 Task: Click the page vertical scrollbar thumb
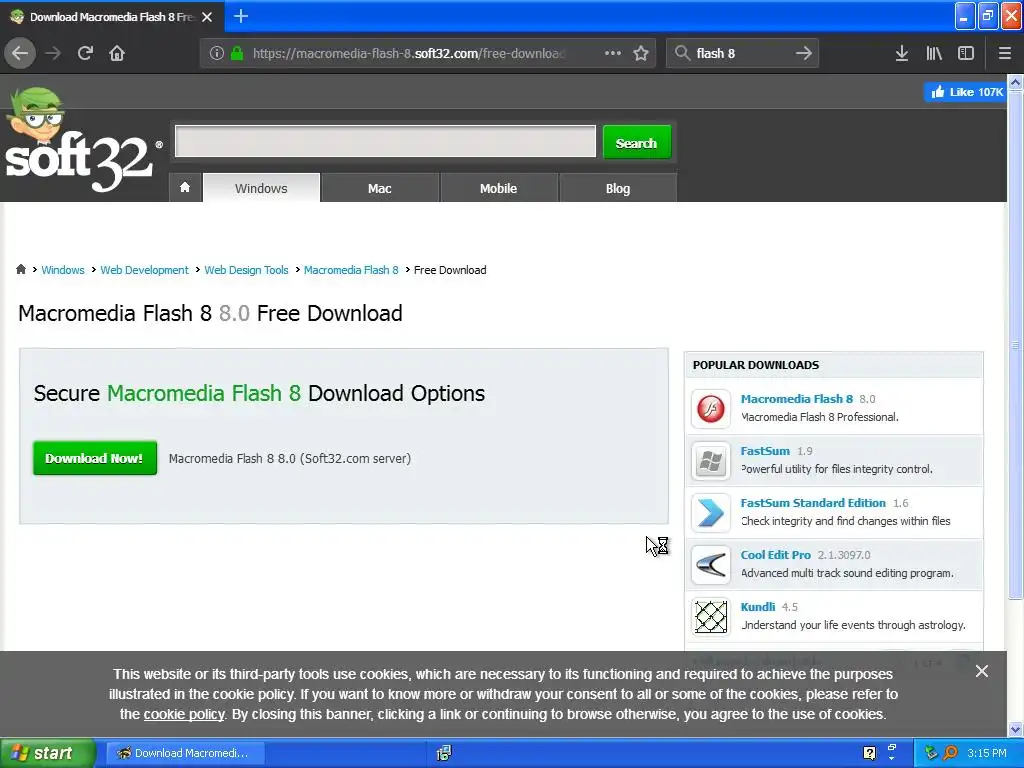click(x=1015, y=344)
